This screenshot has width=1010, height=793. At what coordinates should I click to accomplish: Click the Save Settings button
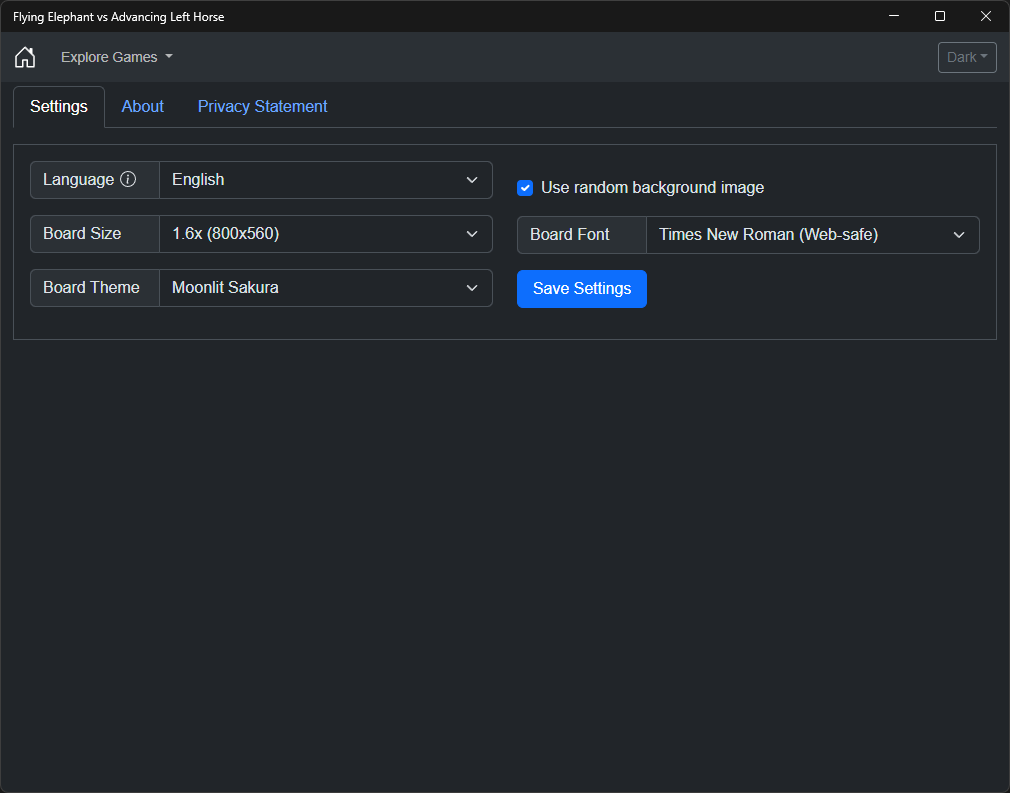[582, 289]
